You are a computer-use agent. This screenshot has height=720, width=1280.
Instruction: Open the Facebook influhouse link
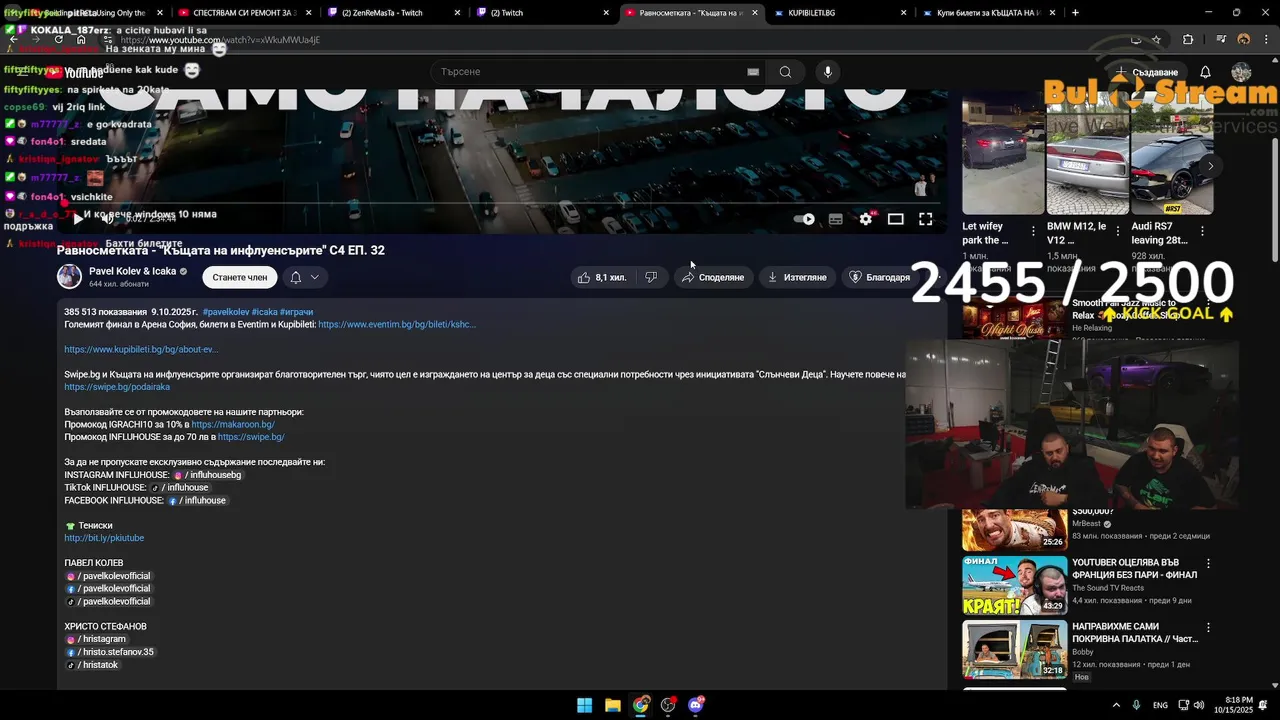pyautogui.click(x=197, y=500)
